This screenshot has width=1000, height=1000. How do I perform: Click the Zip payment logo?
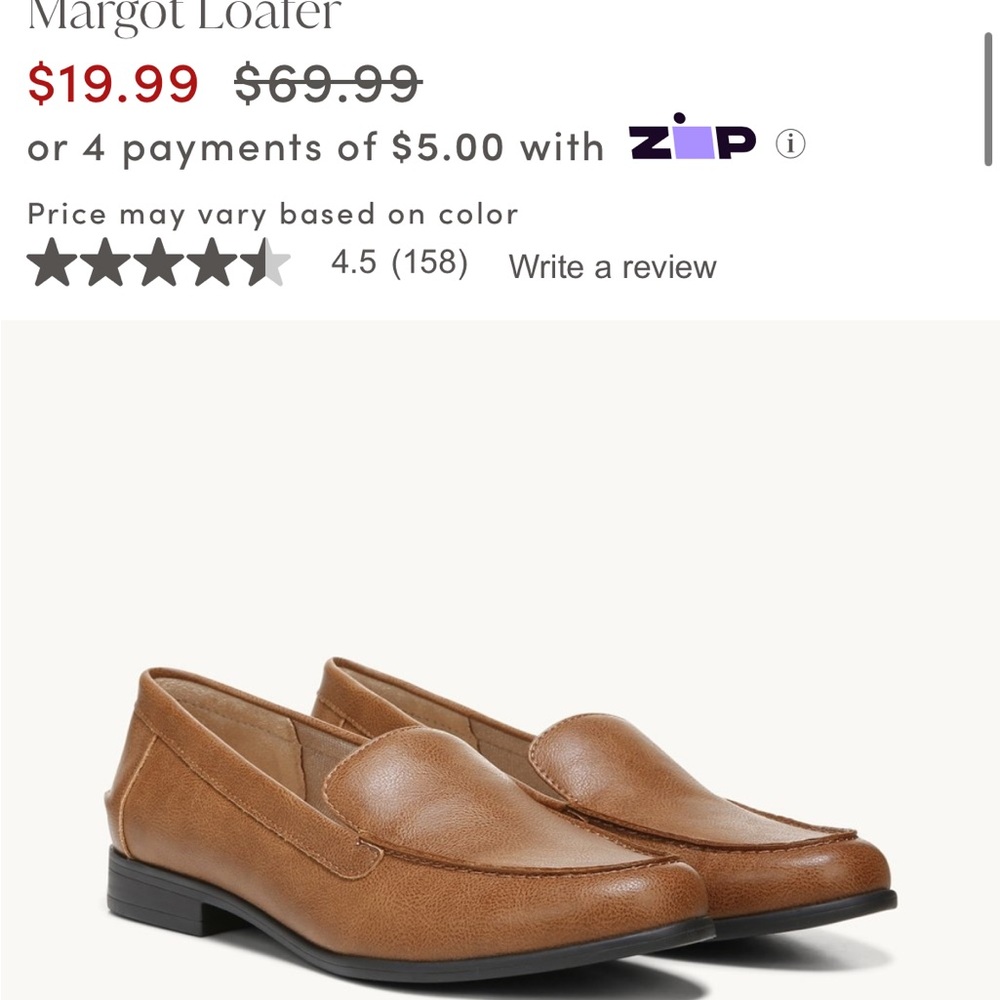point(692,143)
